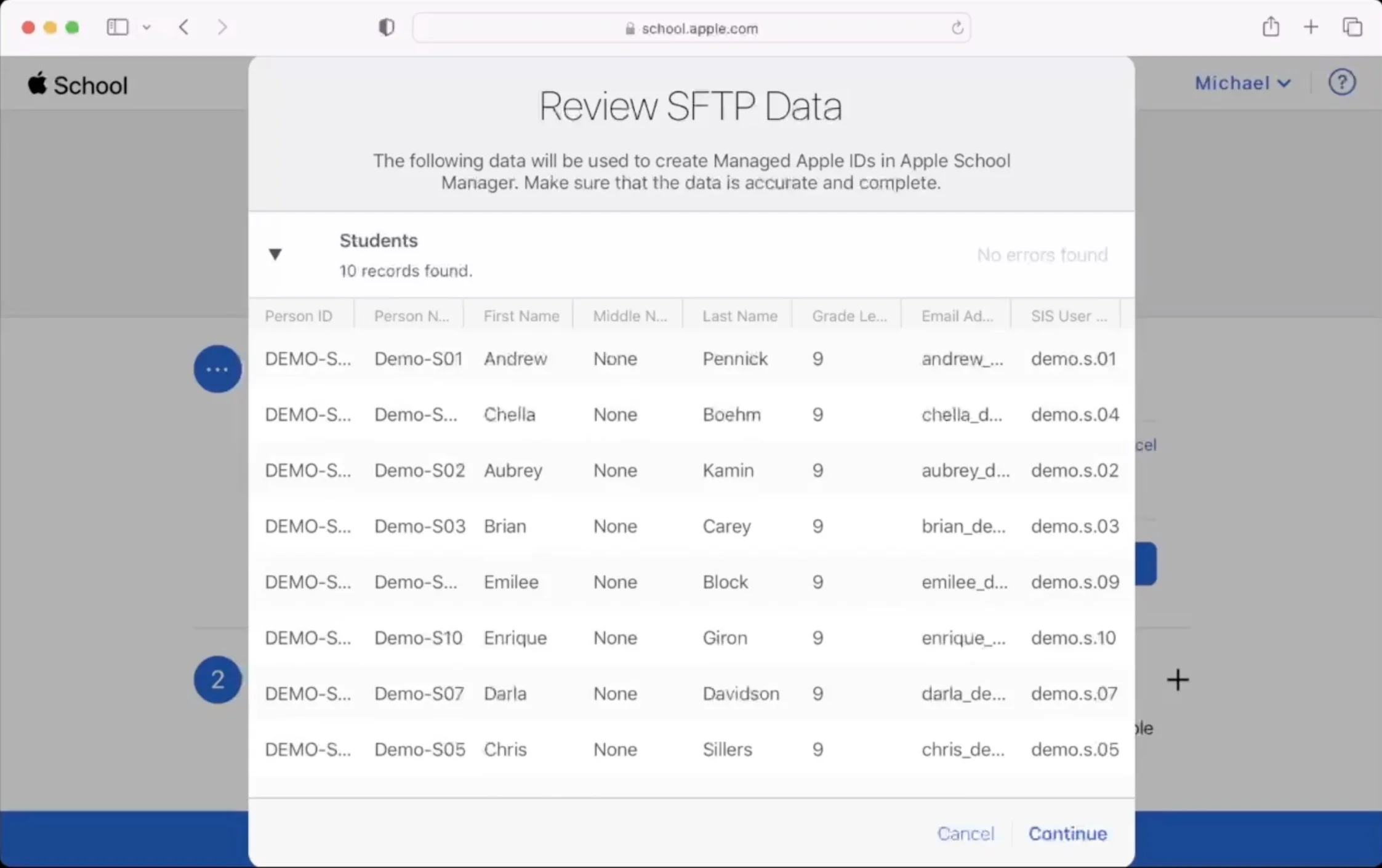
Task: Go back using the browser back arrow
Action: [x=183, y=27]
